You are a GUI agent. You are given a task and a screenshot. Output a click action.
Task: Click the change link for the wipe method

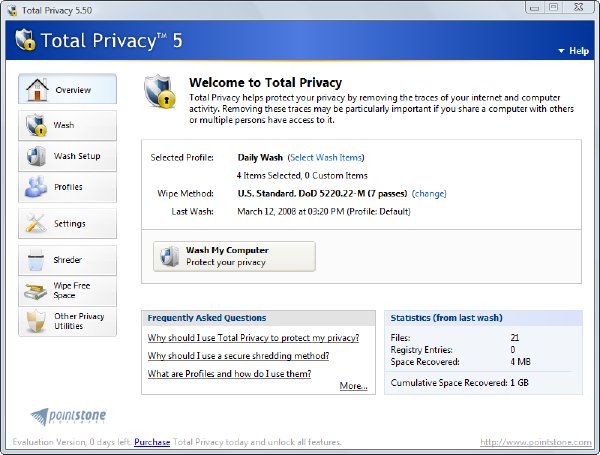coord(429,194)
